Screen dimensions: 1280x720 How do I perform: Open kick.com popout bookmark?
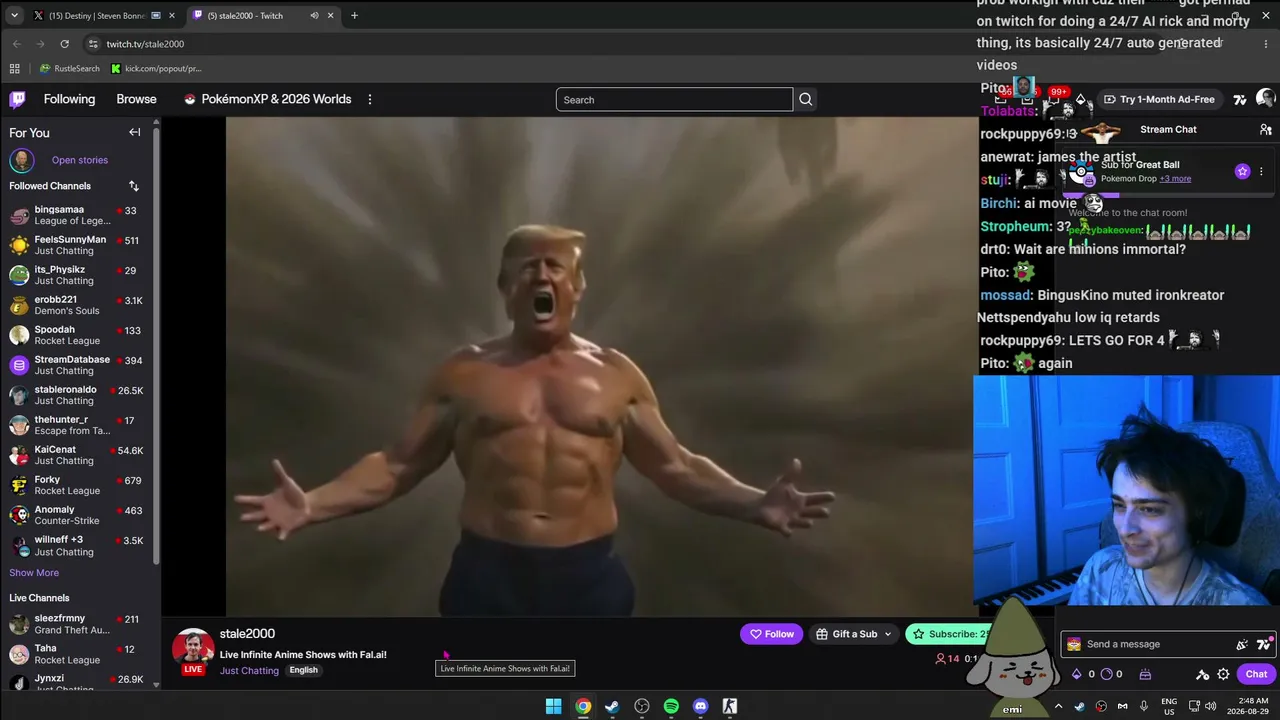[x=156, y=68]
